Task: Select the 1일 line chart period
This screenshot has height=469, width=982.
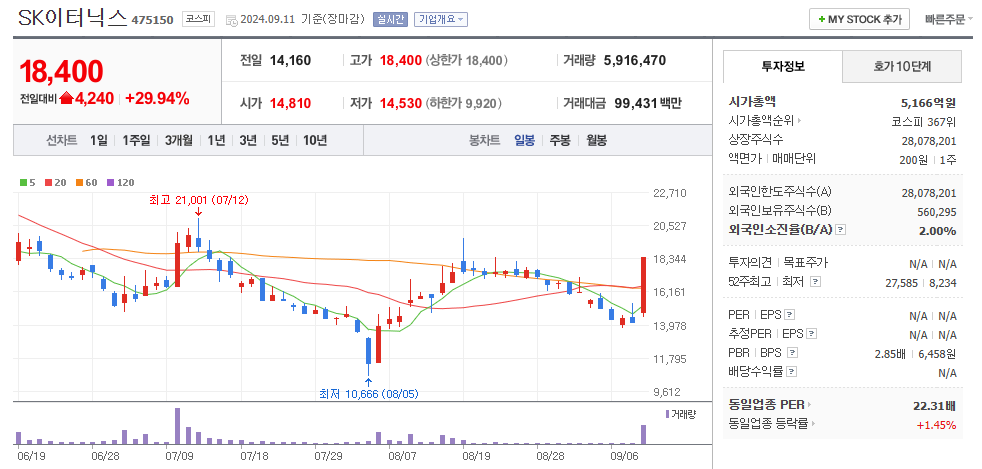Action: point(98,140)
